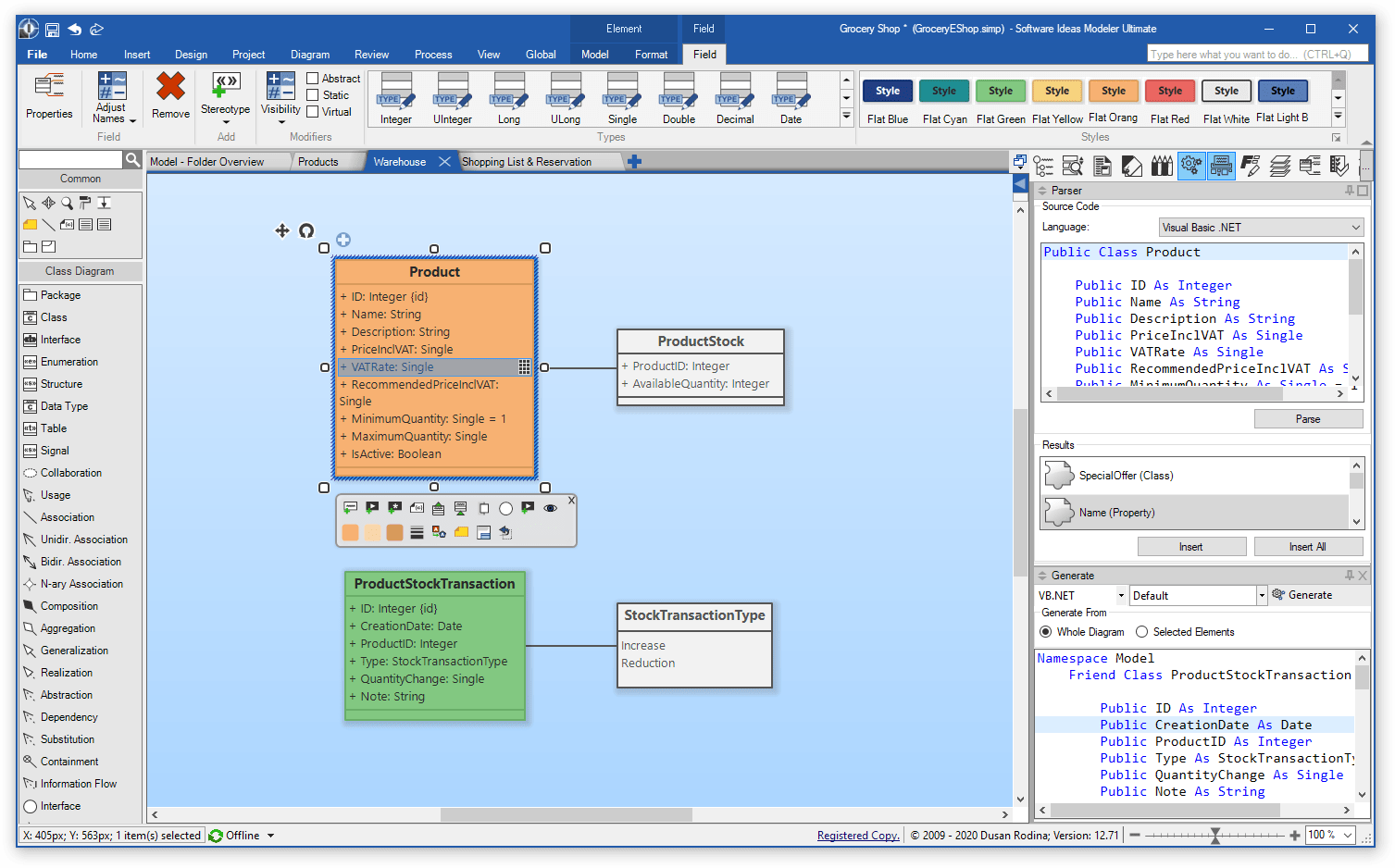Enable the Abstract modifier checkbox
Viewport: 1395px width, 868px height.
[x=313, y=79]
